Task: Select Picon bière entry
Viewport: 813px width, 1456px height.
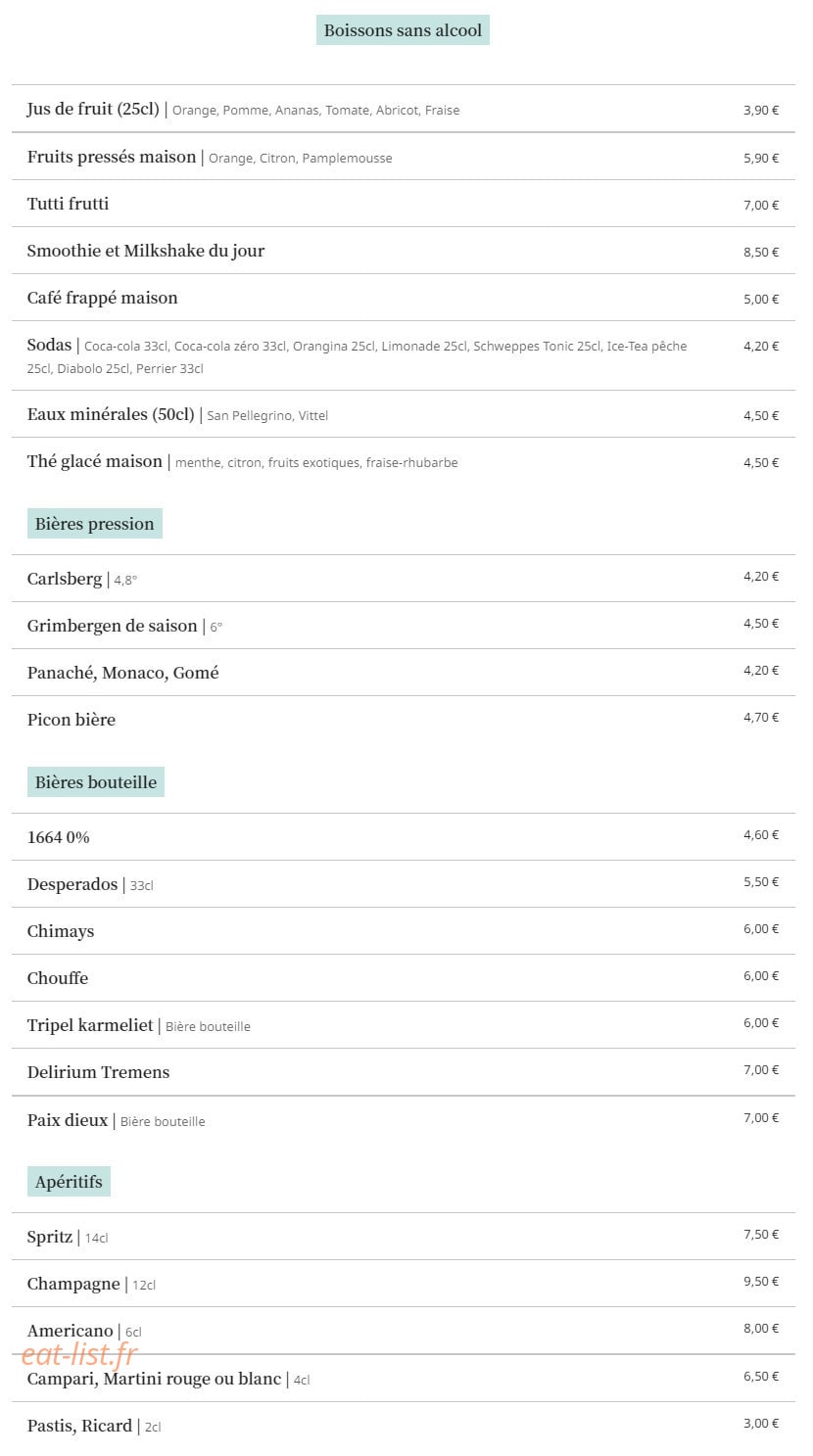Action: (x=404, y=720)
